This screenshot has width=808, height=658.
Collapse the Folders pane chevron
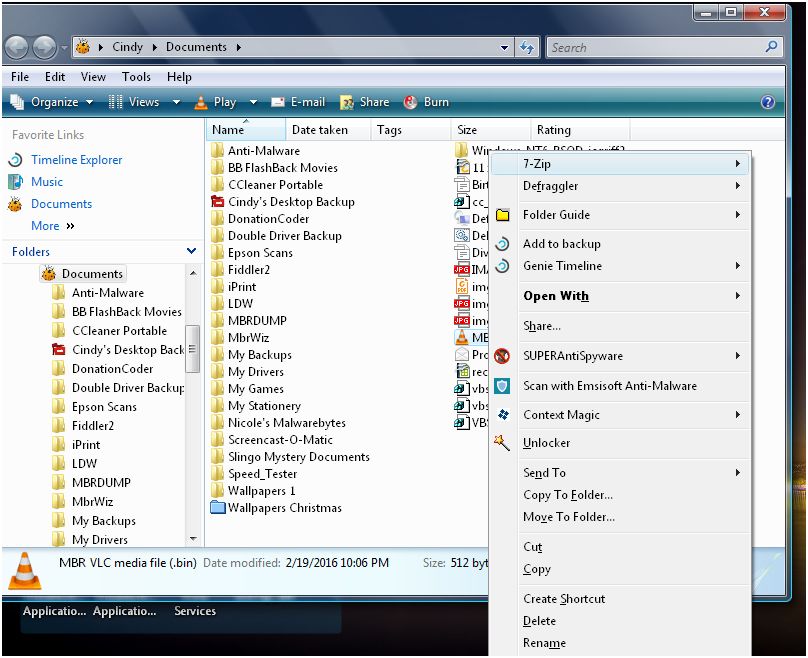pos(191,251)
